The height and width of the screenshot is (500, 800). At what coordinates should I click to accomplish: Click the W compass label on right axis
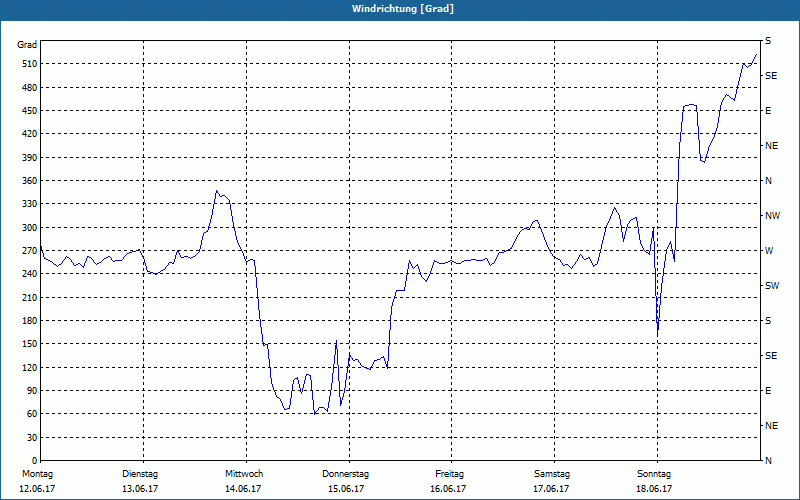click(x=769, y=251)
